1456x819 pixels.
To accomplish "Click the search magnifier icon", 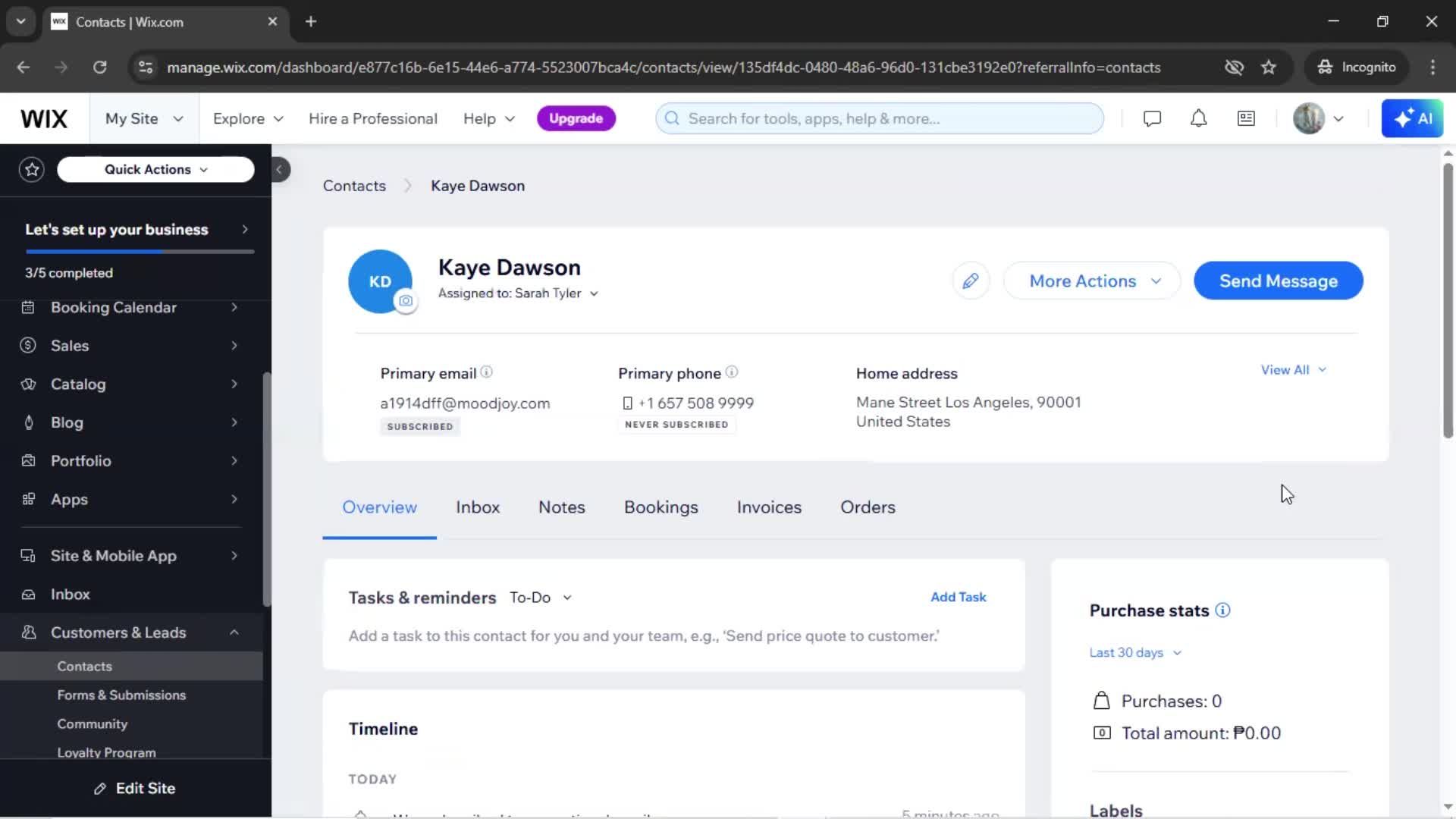I will 672,119.
